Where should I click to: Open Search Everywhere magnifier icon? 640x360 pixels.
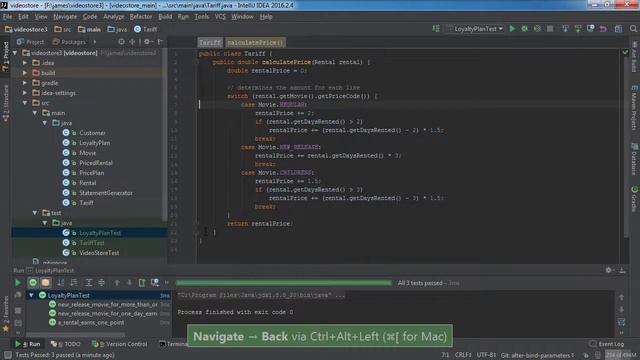click(x=633, y=29)
